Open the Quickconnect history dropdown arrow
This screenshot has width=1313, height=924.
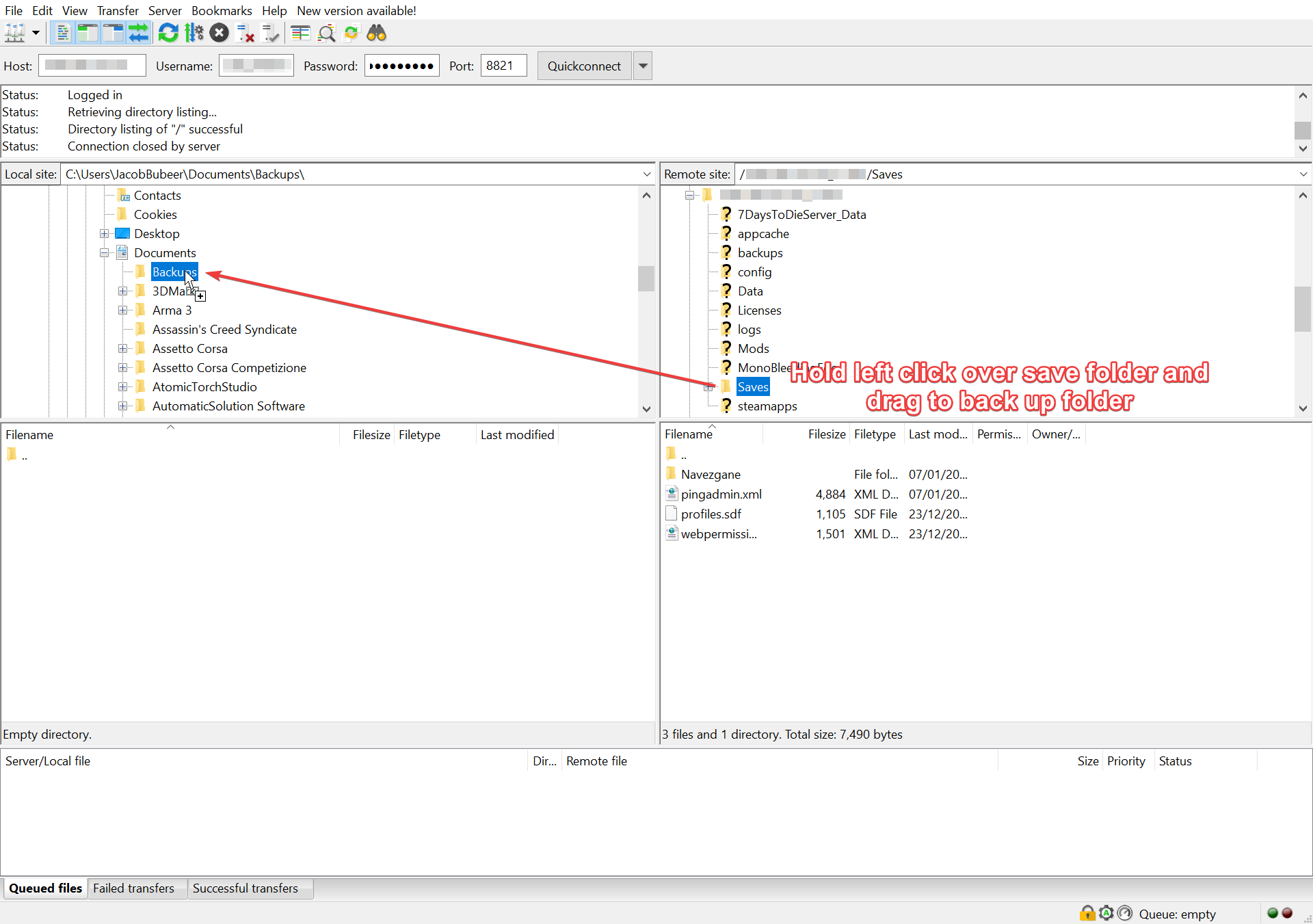pyautogui.click(x=643, y=66)
